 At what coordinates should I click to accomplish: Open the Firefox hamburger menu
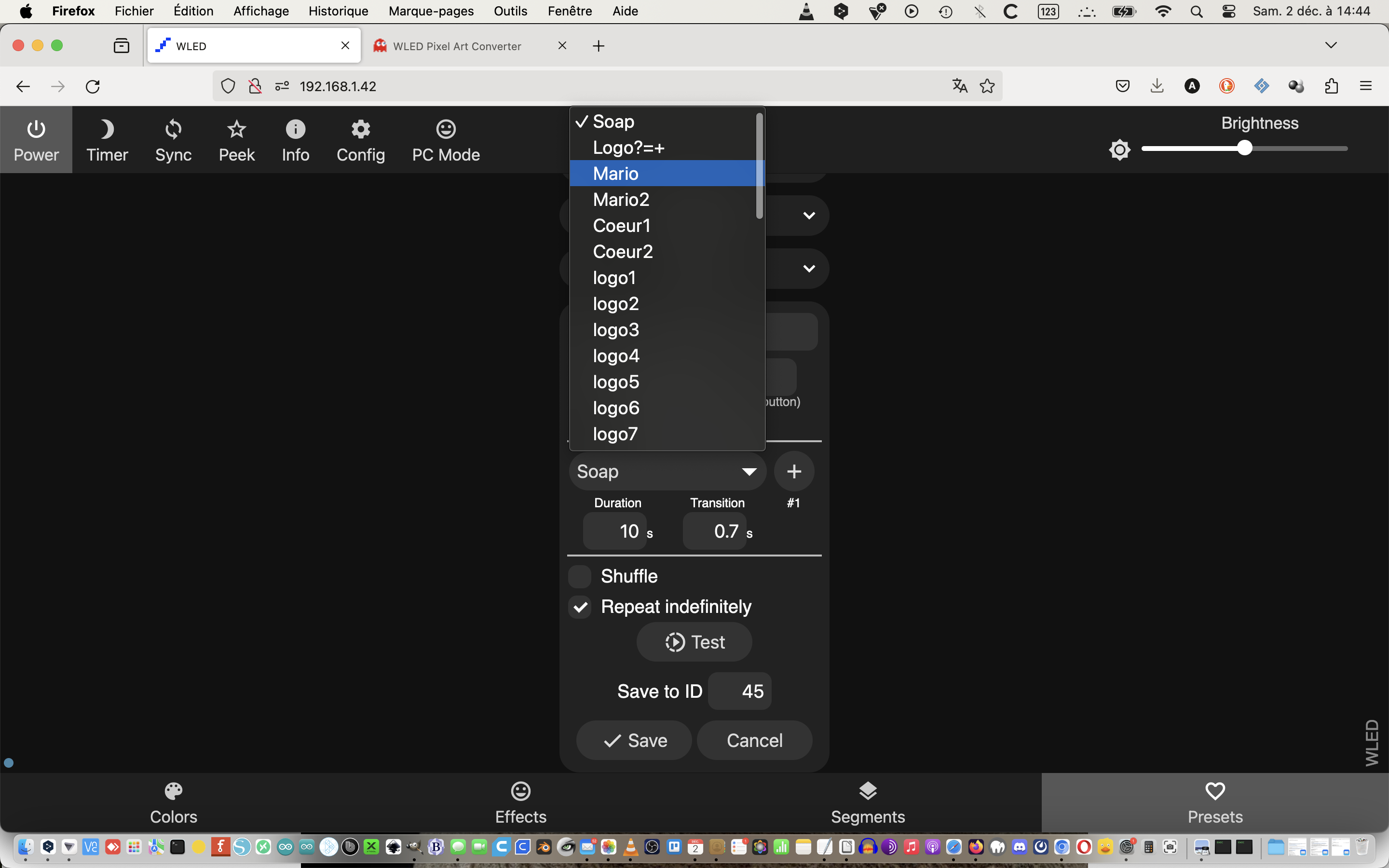pos(1366,86)
